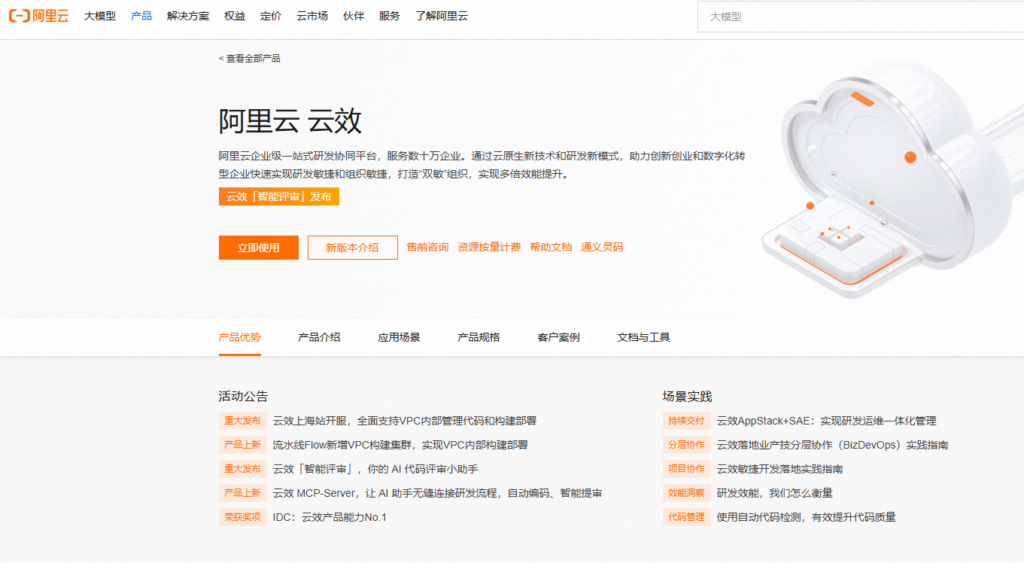This screenshot has height=563, width=1024.
Task: Open the 权益 nav item
Action: tap(234, 16)
